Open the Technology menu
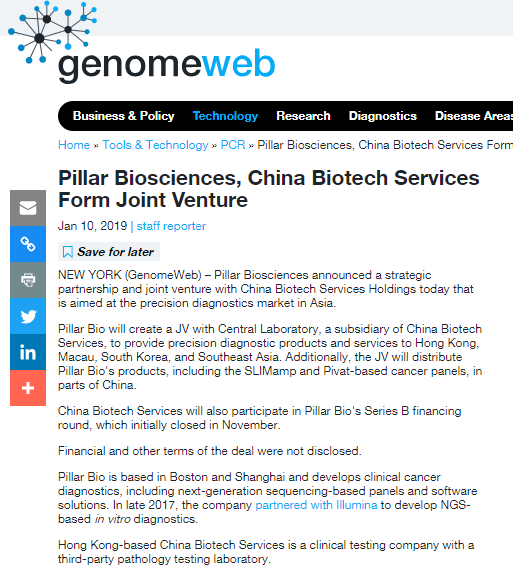513x571 pixels. [225, 116]
